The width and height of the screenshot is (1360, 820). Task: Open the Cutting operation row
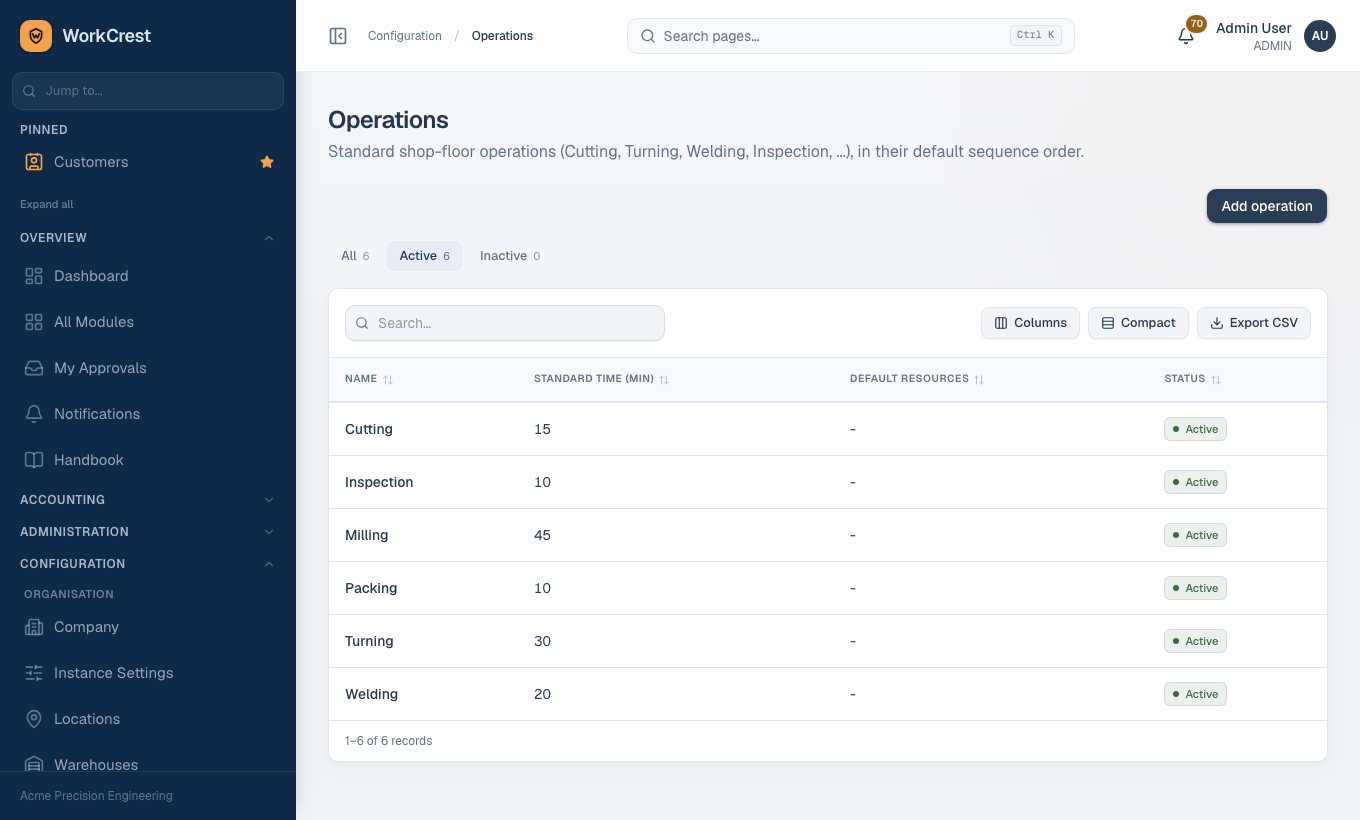828,429
